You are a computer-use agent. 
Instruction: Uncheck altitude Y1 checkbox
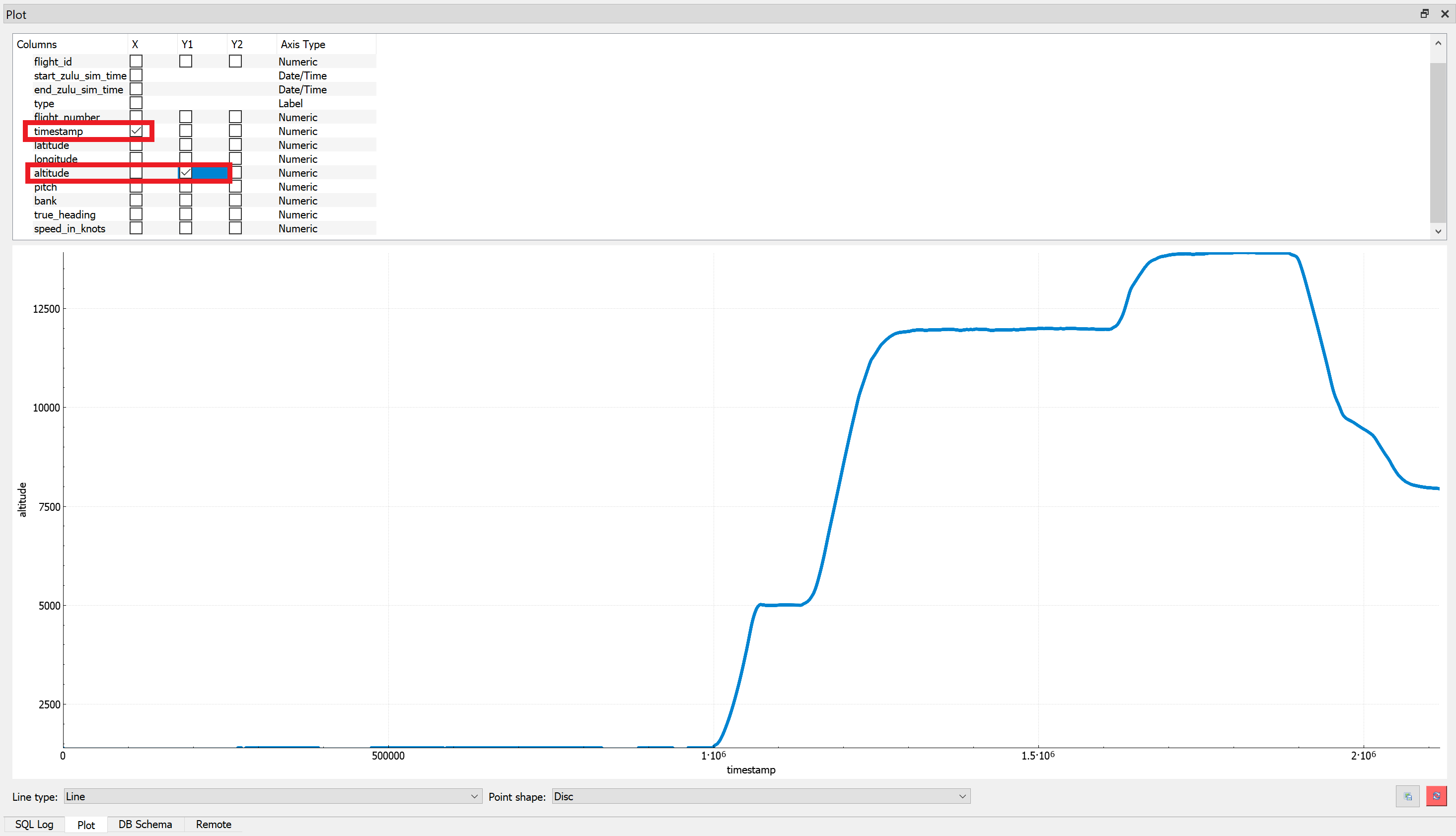186,172
